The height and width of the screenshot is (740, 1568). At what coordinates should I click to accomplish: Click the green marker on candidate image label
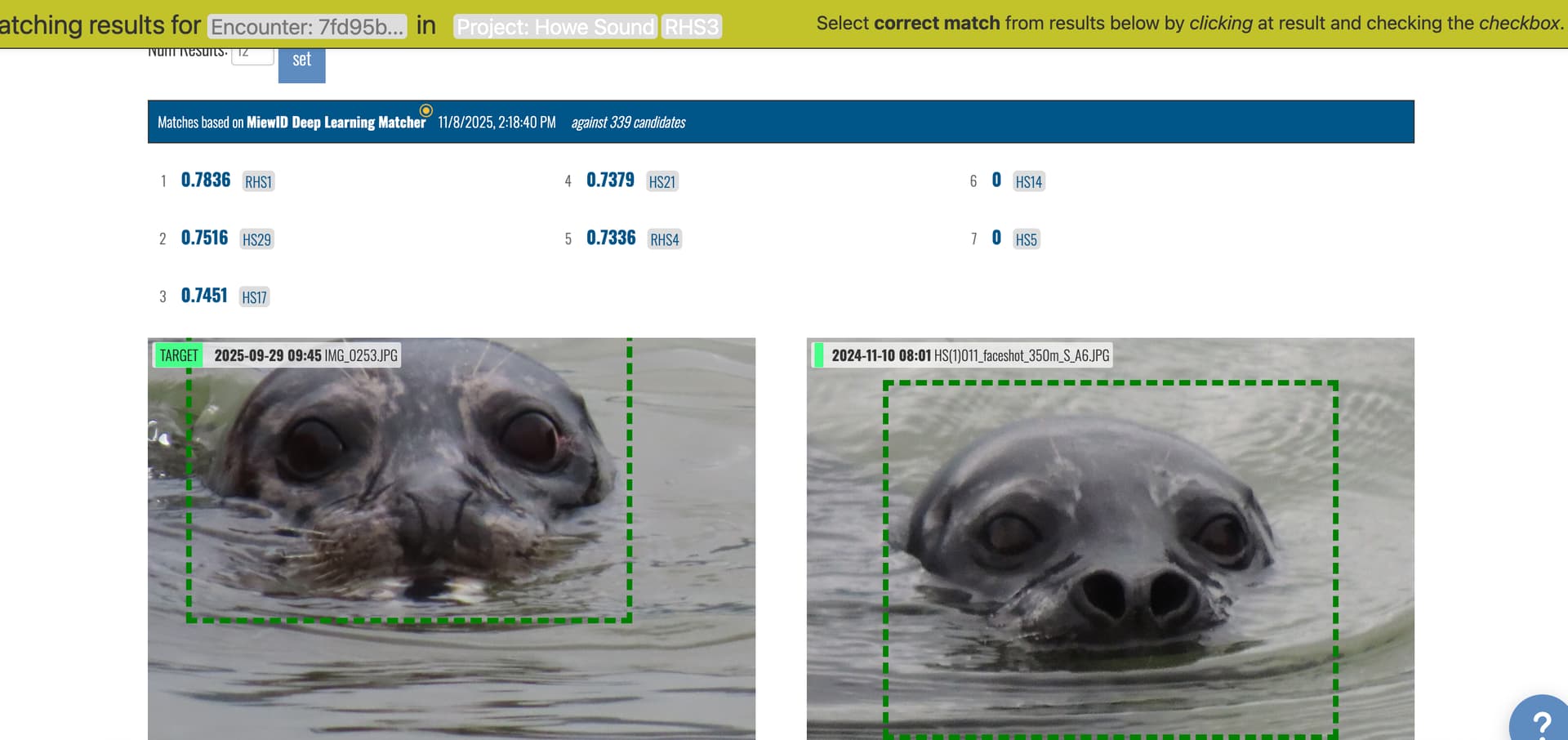[x=817, y=355]
